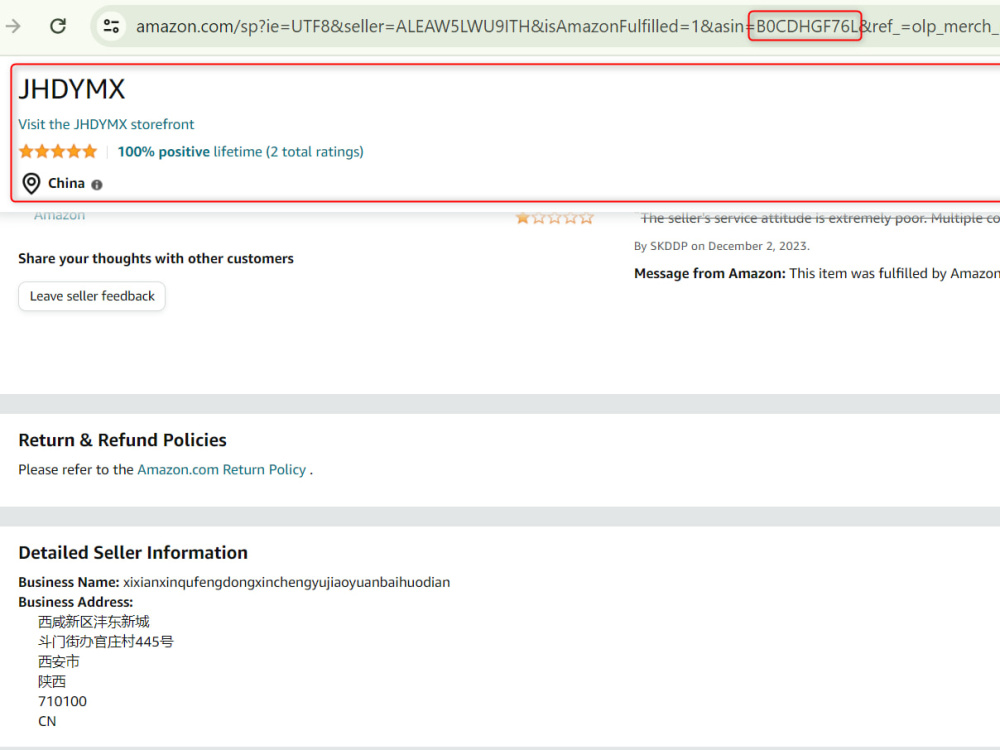
Task: Select the JHDYMX seller name heading
Action: point(72,89)
